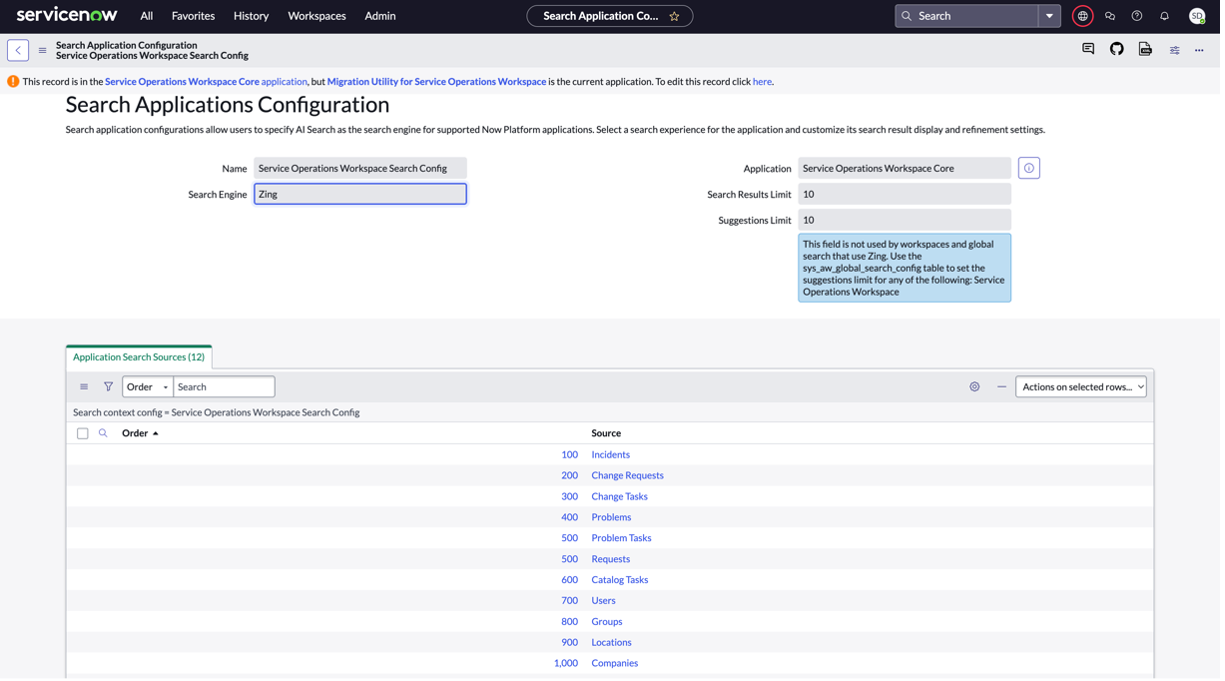Viewport: 1225px width, 681px height.
Task: Click the 'here' link to edit record
Action: point(765,82)
